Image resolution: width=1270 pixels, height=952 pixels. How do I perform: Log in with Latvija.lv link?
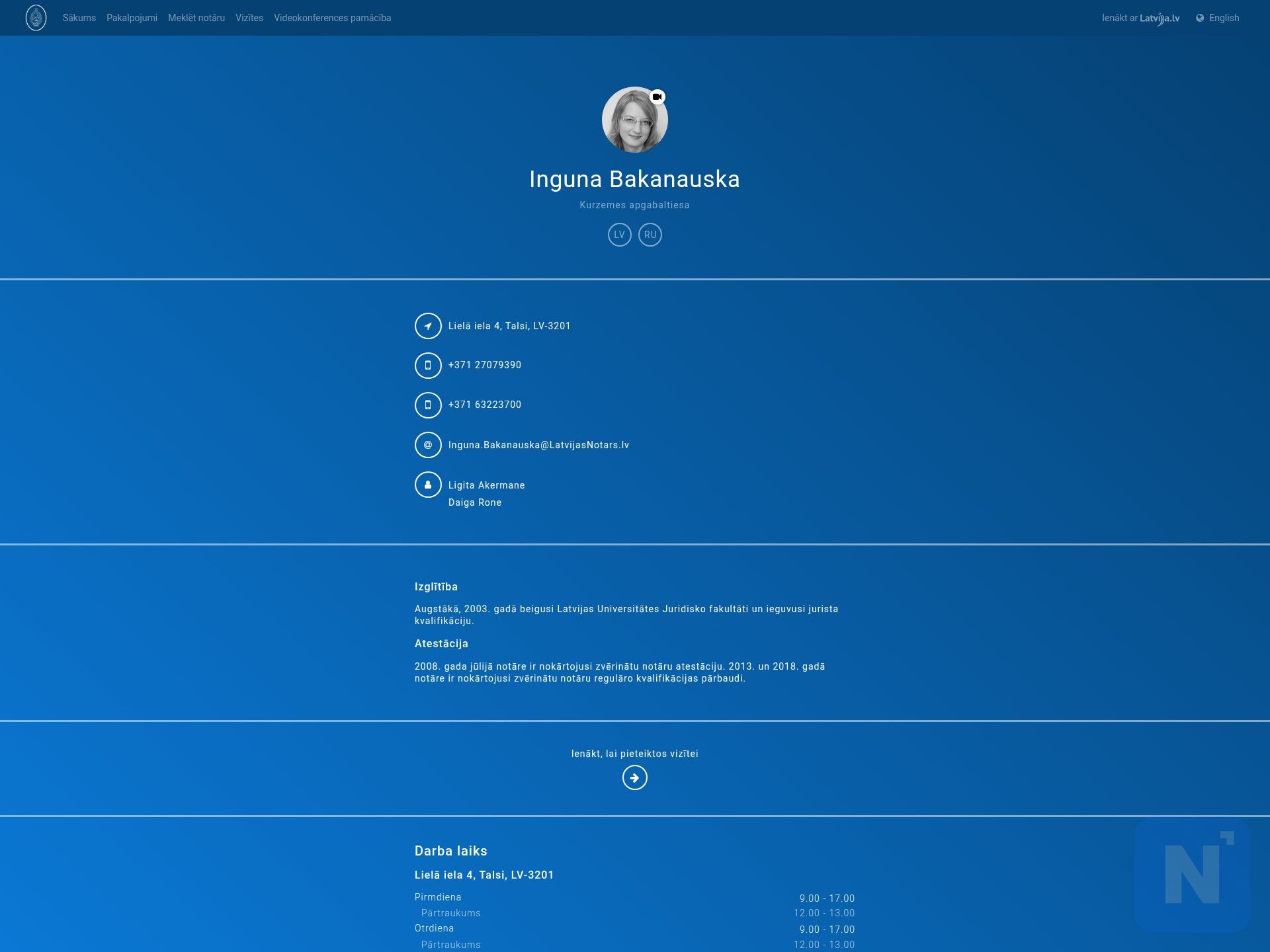(1140, 18)
